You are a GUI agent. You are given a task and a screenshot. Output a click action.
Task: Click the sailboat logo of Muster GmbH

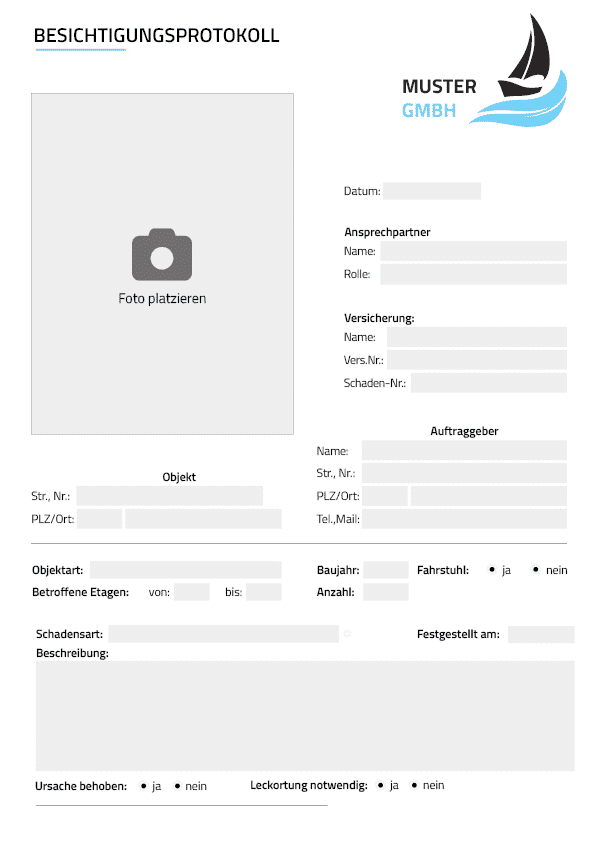(x=518, y=70)
